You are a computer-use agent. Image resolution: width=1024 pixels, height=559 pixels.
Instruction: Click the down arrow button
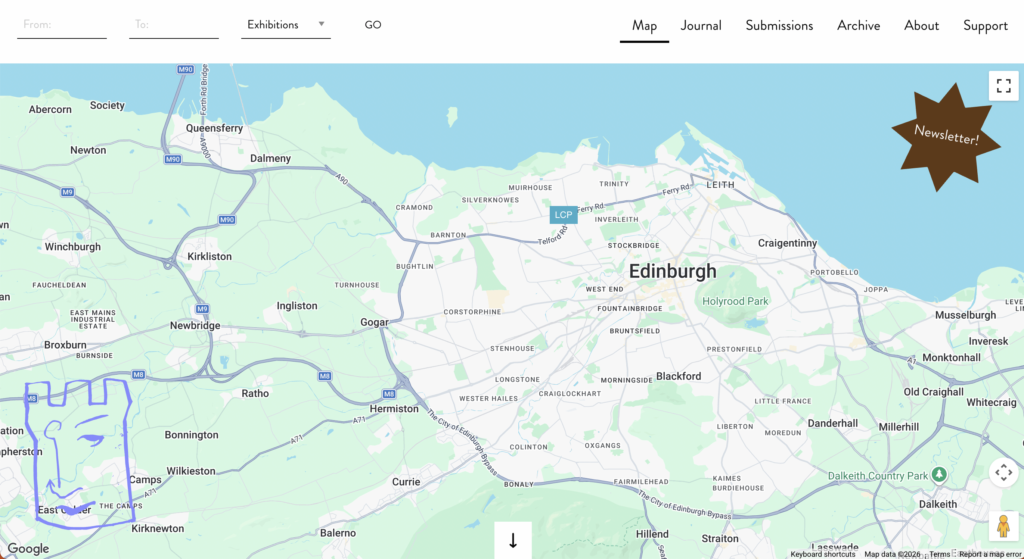[x=513, y=541]
